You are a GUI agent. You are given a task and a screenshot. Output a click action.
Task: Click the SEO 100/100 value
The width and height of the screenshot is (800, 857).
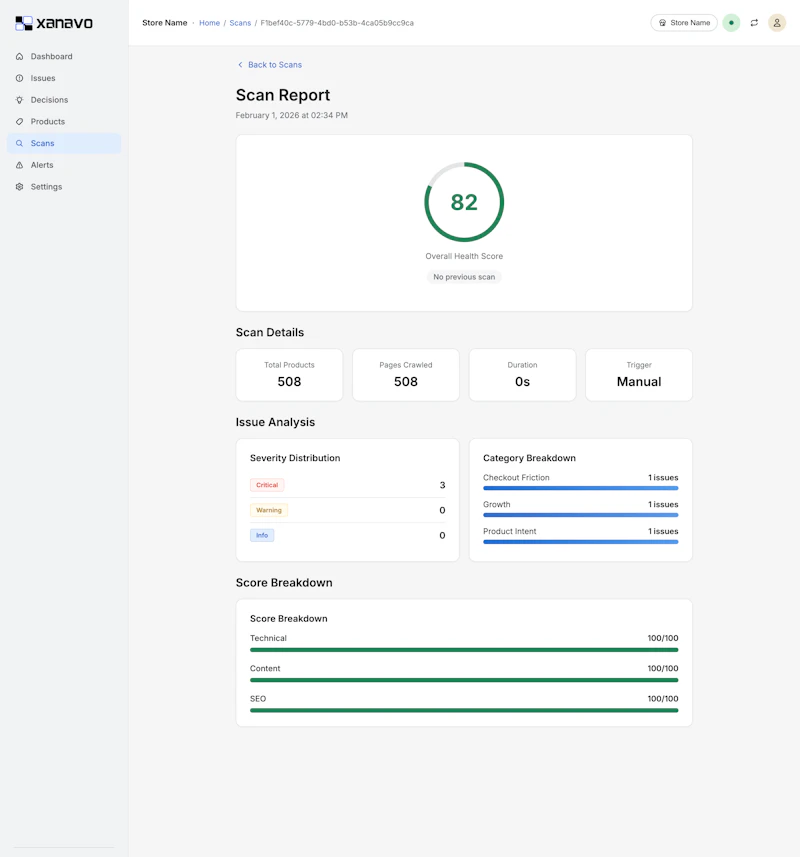pyautogui.click(x=663, y=698)
